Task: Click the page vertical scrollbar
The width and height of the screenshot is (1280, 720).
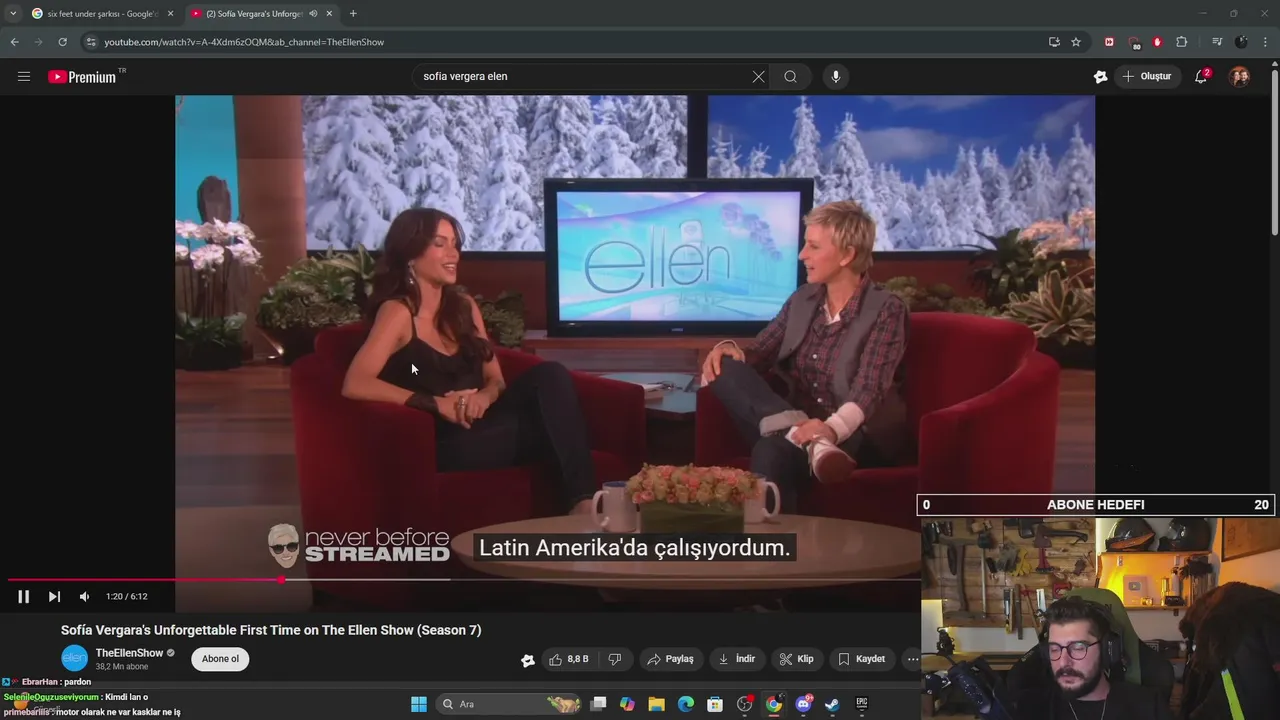Action: (1275, 152)
